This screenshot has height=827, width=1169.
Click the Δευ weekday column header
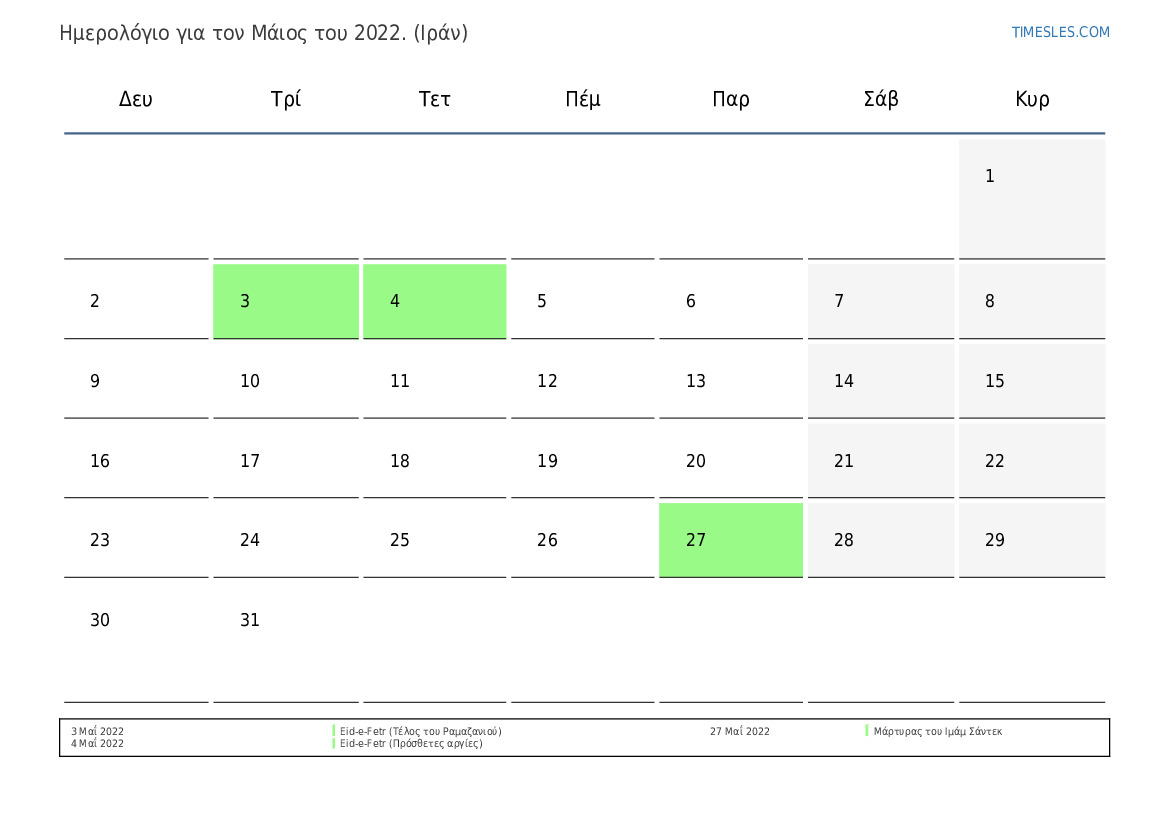136,99
